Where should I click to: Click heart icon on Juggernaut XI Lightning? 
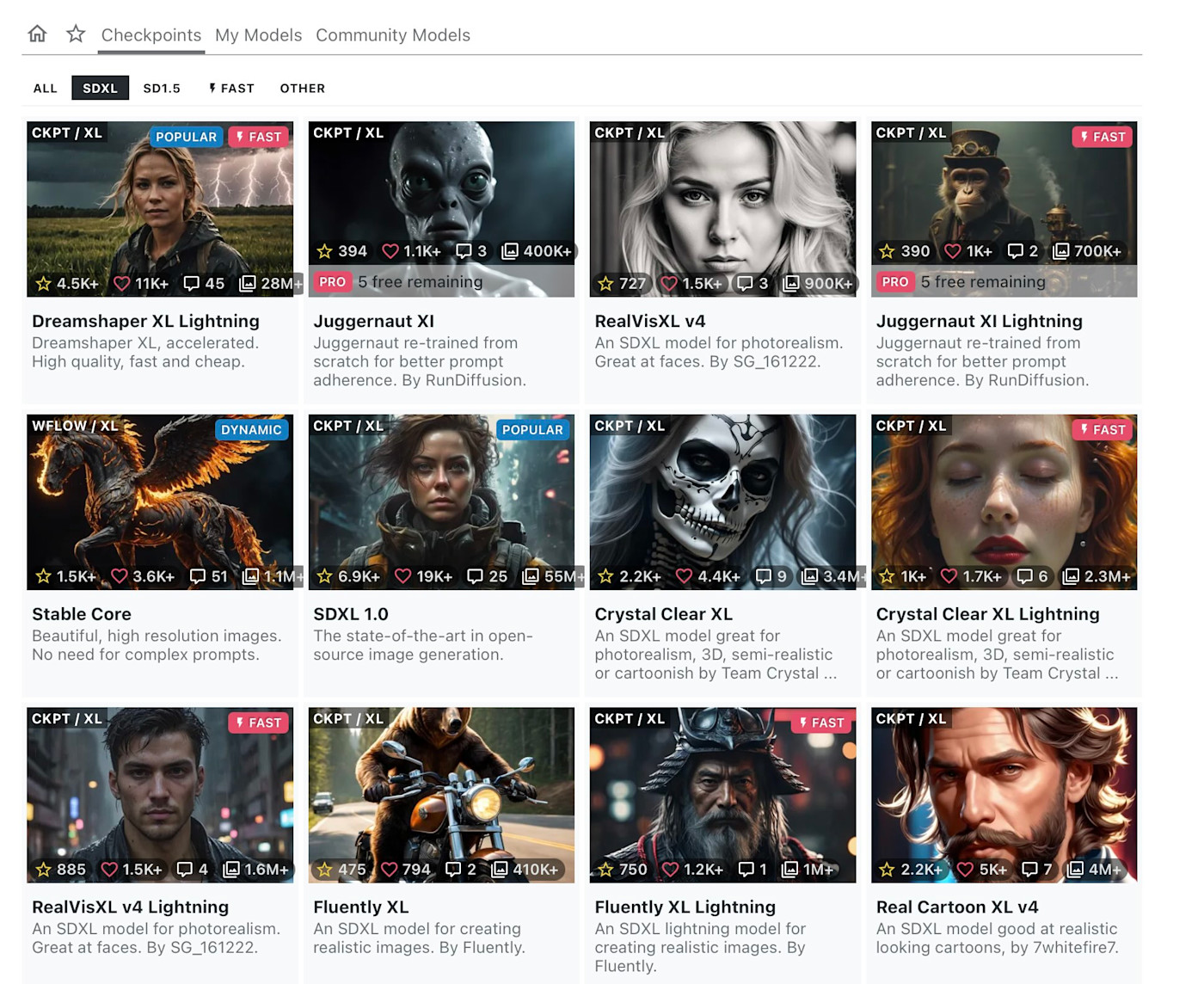tap(953, 251)
